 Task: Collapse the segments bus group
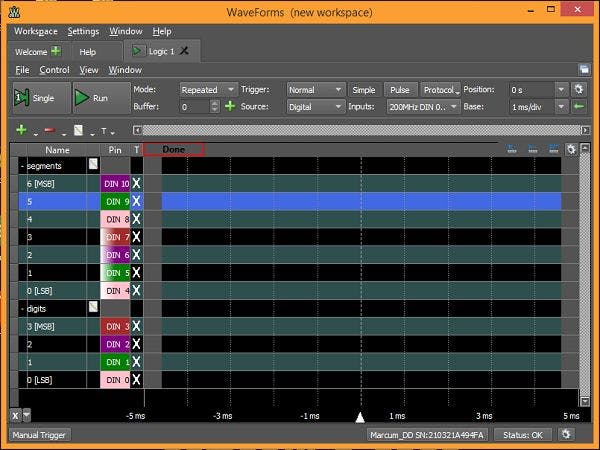22,166
